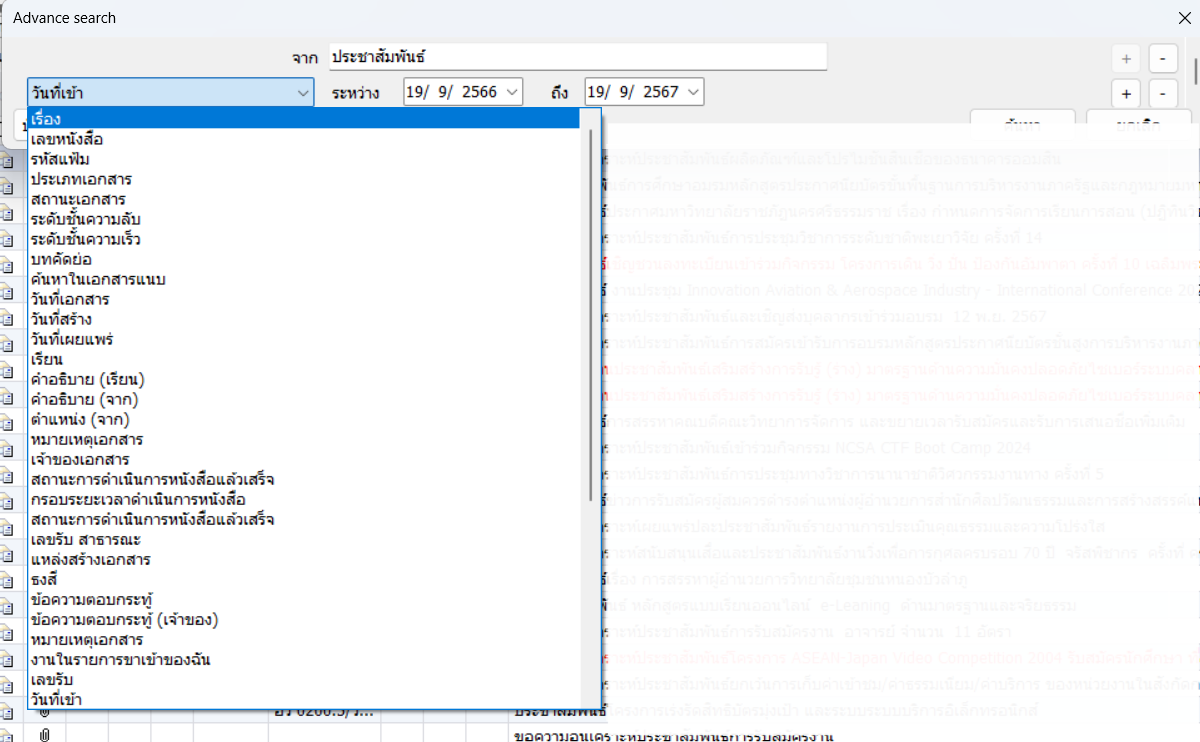Pick คำอธิบาย (เรียน) option
The image size is (1200, 742).
pyautogui.click(x=304, y=379)
